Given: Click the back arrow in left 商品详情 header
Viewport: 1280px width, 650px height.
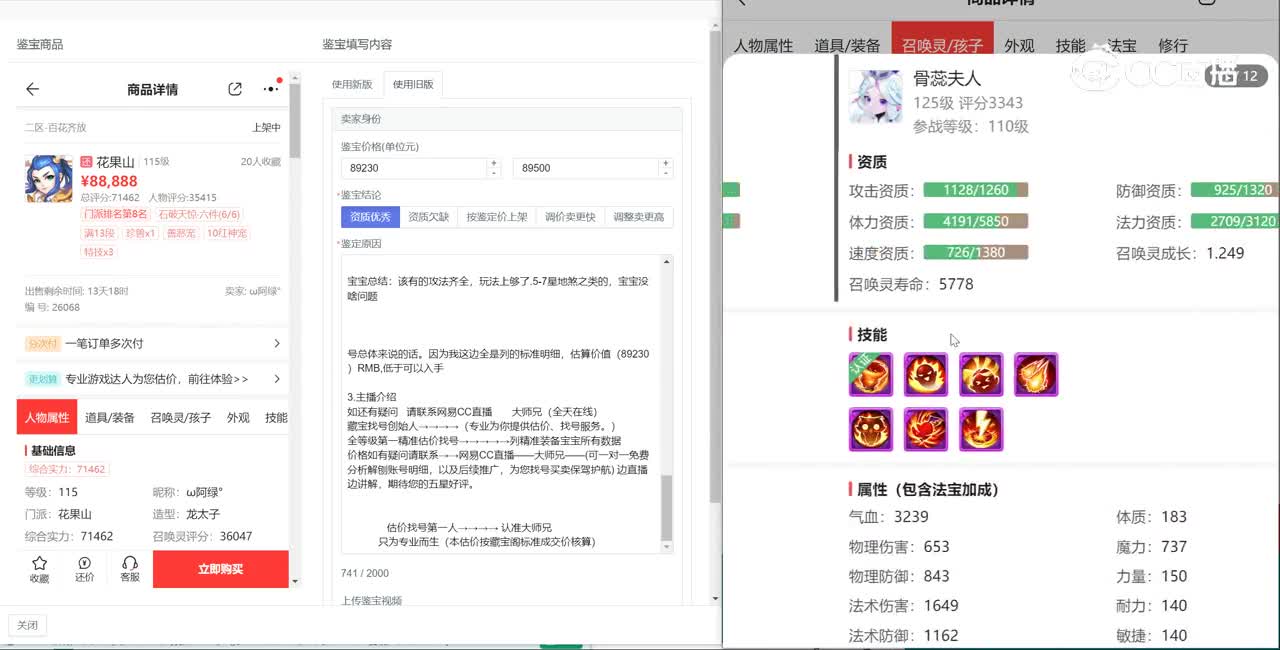Looking at the screenshot, I should pyautogui.click(x=32, y=89).
